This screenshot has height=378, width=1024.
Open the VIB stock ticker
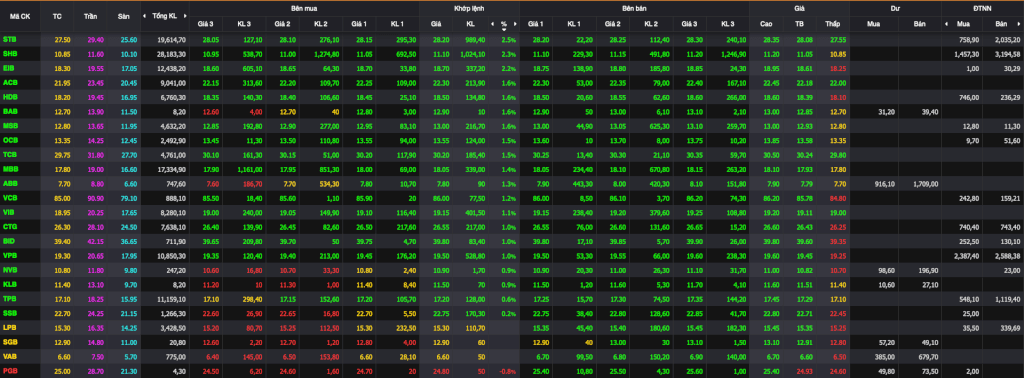pyautogui.click(x=9, y=212)
